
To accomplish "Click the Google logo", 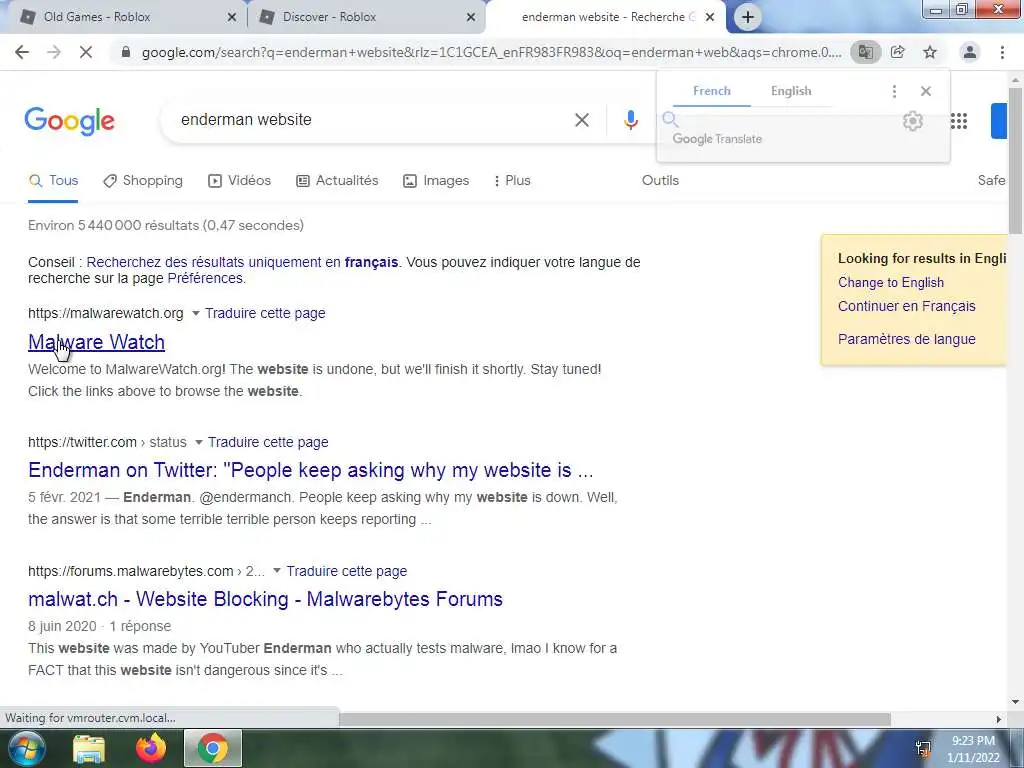I will pyautogui.click(x=69, y=121).
